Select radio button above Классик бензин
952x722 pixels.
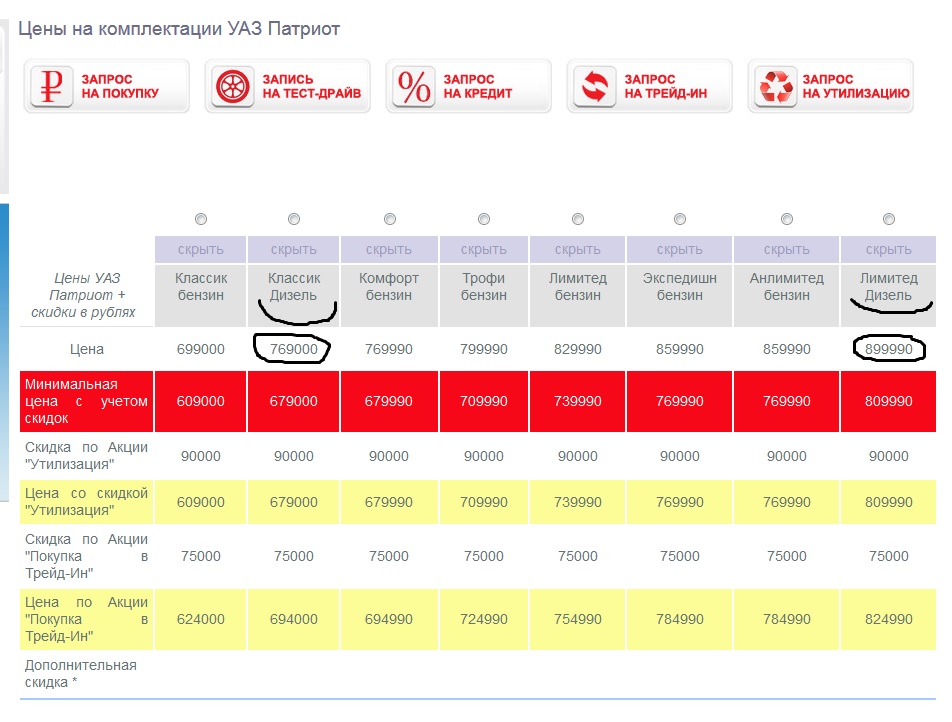point(201,219)
